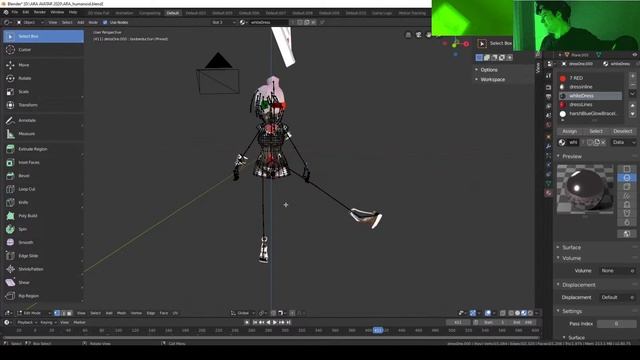This screenshot has height=360, width=640.
Task: Select the Poly Build tool
Action: click(x=43, y=216)
